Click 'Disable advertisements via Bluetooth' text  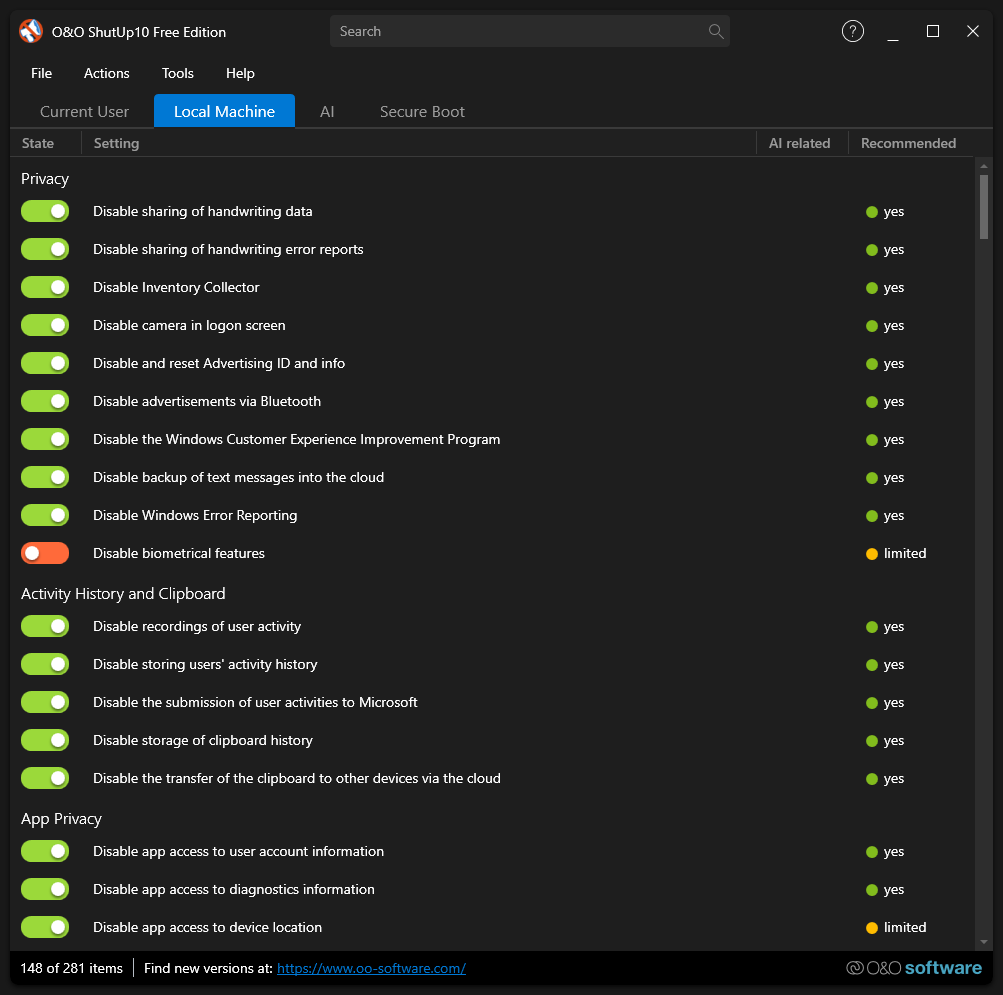pos(207,401)
